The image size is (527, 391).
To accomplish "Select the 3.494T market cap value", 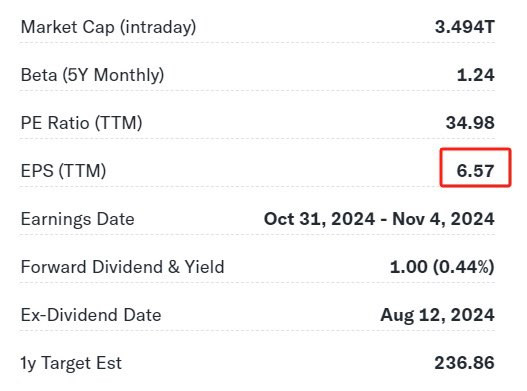I will (x=464, y=27).
